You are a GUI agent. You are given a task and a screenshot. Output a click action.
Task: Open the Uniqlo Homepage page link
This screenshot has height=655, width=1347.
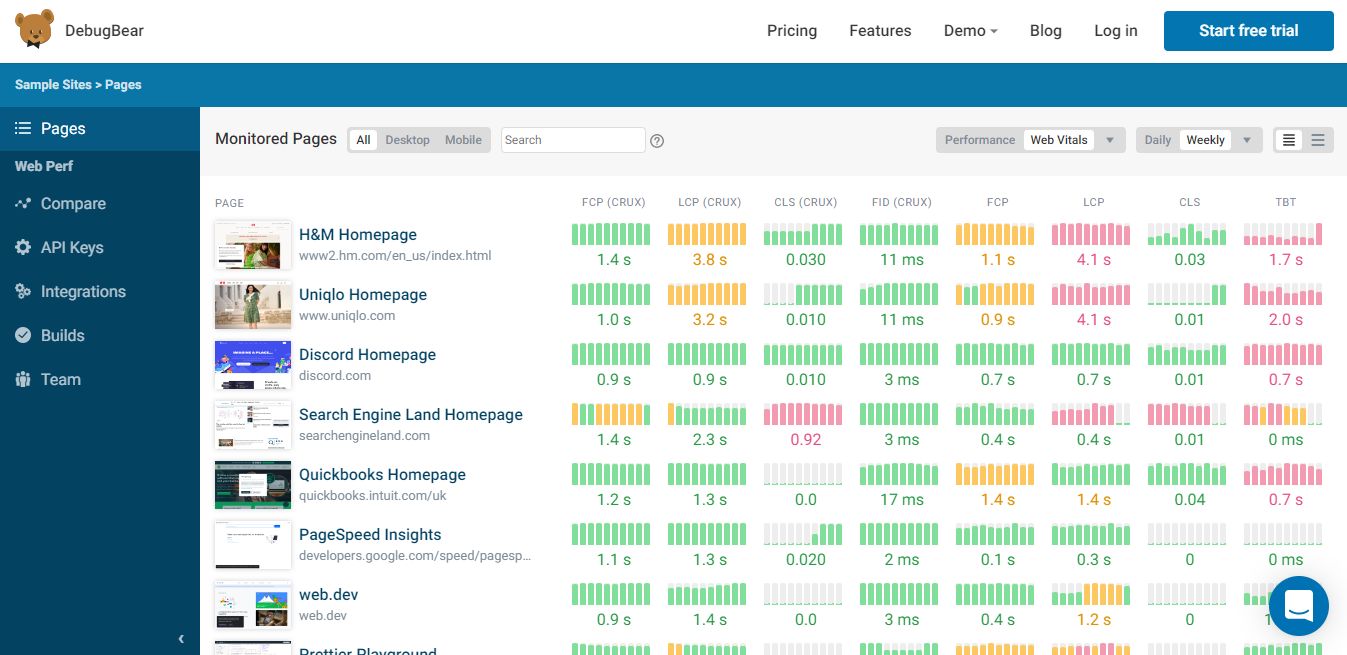pos(363,295)
